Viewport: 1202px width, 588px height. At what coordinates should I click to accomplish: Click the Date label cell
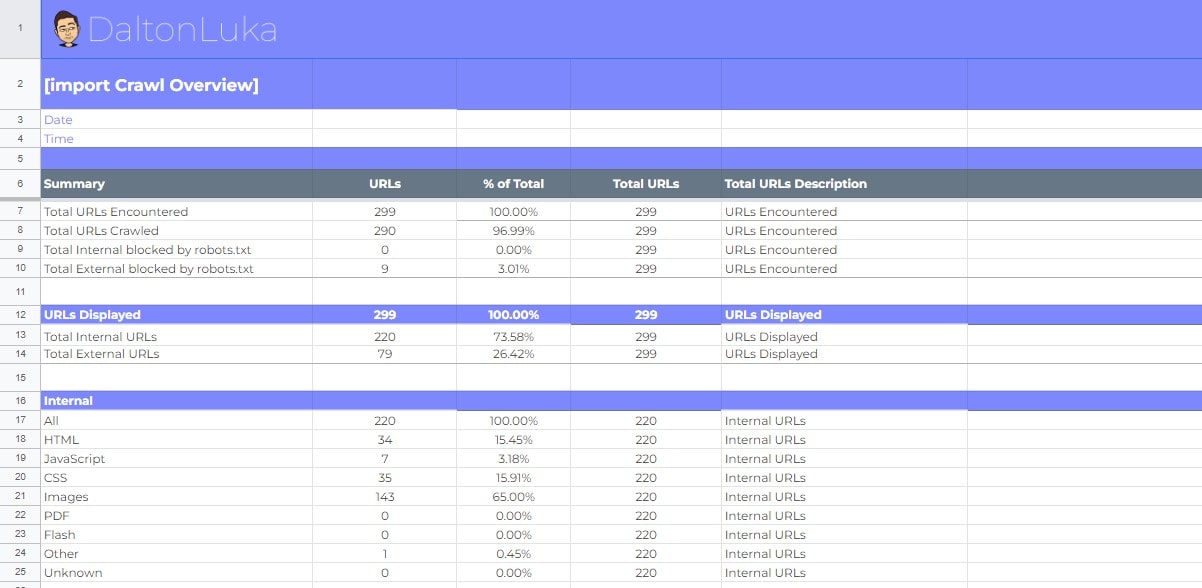[x=57, y=120]
